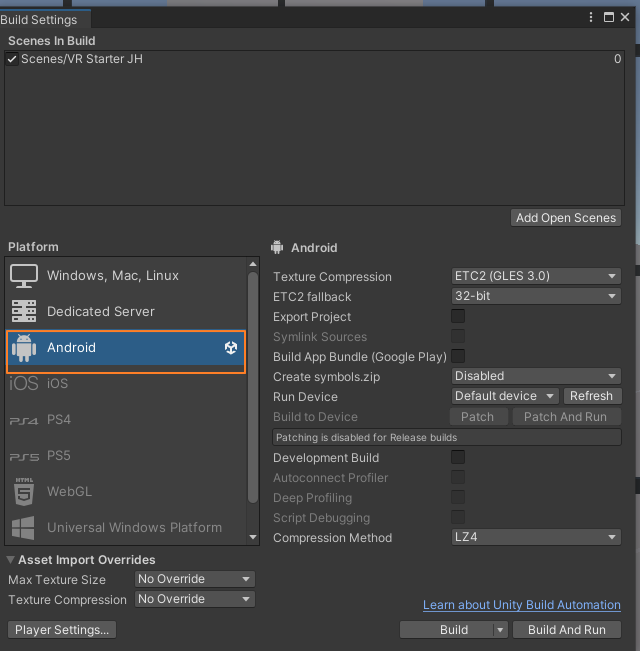Toggle the Autoconnect Profiler checkbox
This screenshot has width=640, height=651.
click(458, 477)
